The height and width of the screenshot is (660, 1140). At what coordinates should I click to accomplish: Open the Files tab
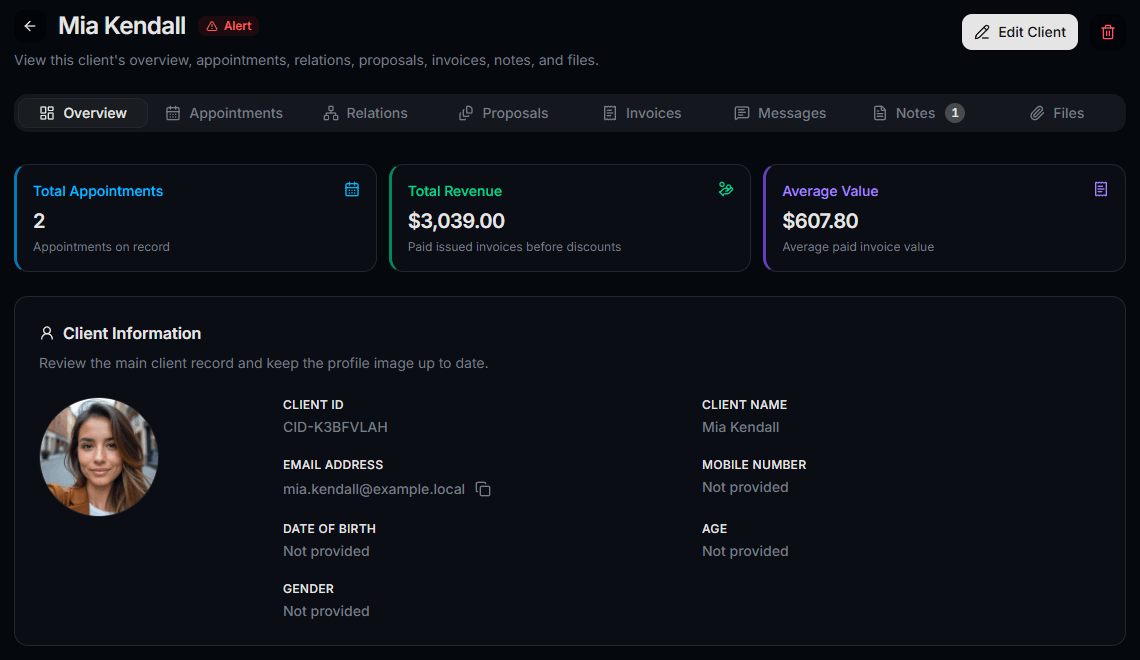[1056, 113]
